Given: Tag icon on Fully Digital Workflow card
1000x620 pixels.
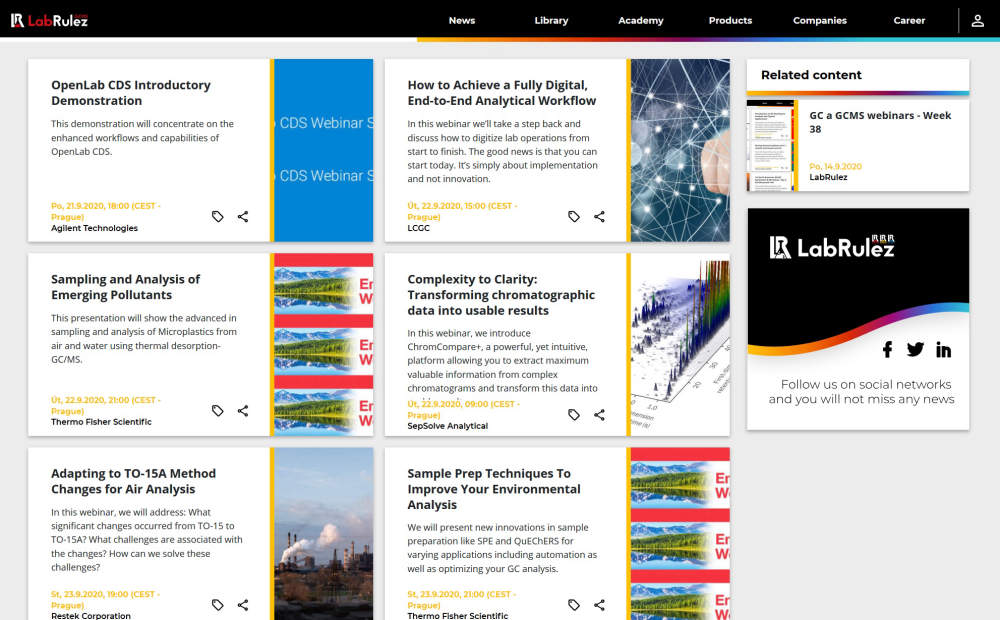Looking at the screenshot, I should (x=574, y=217).
